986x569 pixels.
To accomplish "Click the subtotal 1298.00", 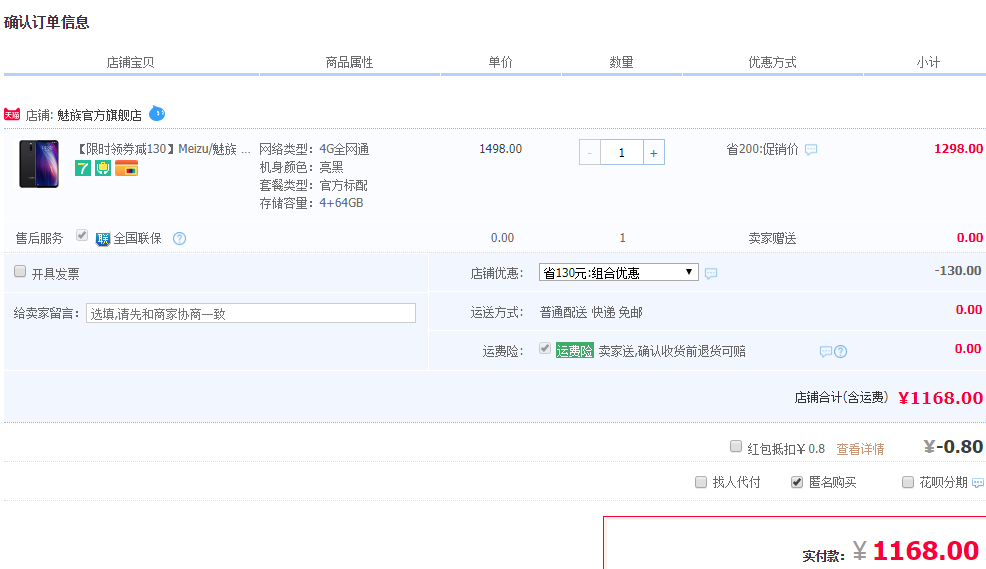I will click(x=958, y=149).
